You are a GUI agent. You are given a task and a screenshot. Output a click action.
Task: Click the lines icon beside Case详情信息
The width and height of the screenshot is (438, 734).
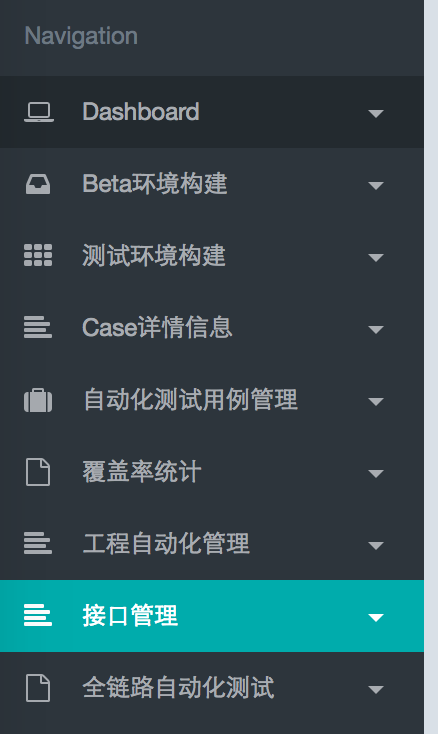[38, 327]
